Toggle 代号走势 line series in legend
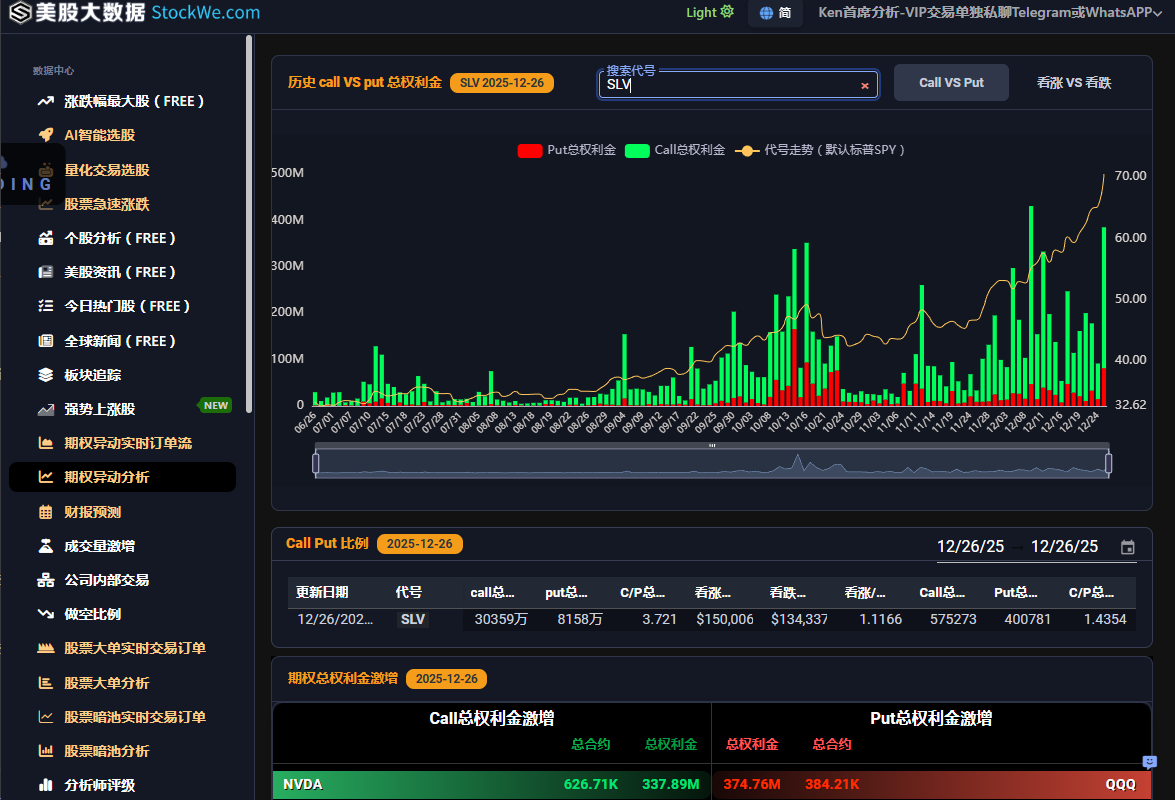The width and height of the screenshot is (1175, 800). [x=821, y=150]
